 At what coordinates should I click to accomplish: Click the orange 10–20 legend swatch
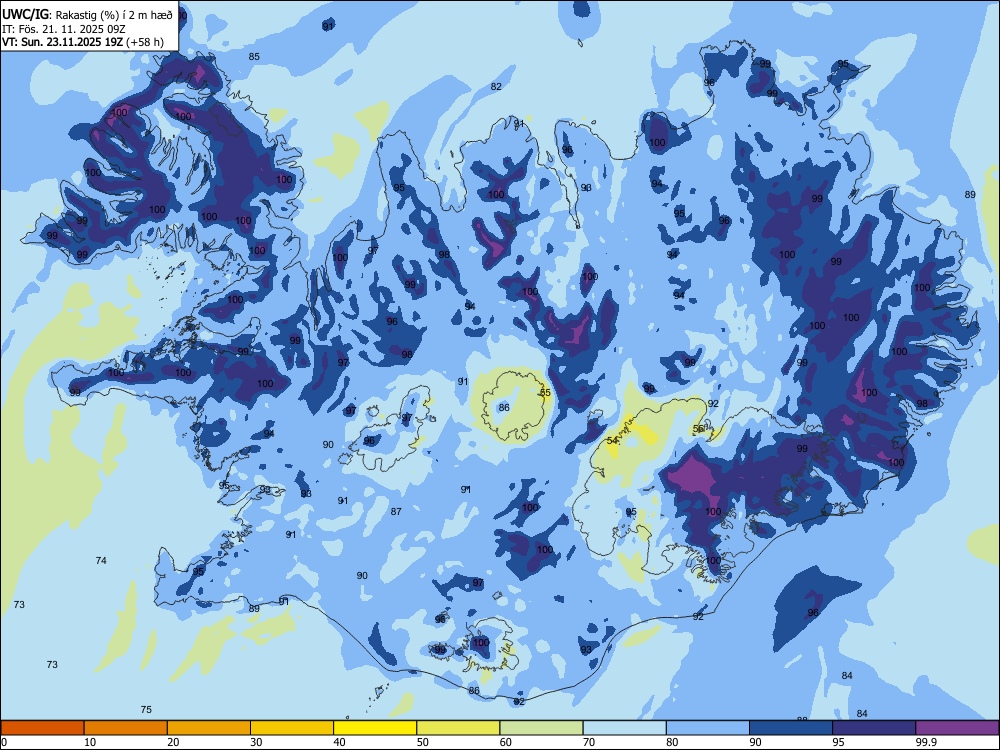[x=126, y=728]
